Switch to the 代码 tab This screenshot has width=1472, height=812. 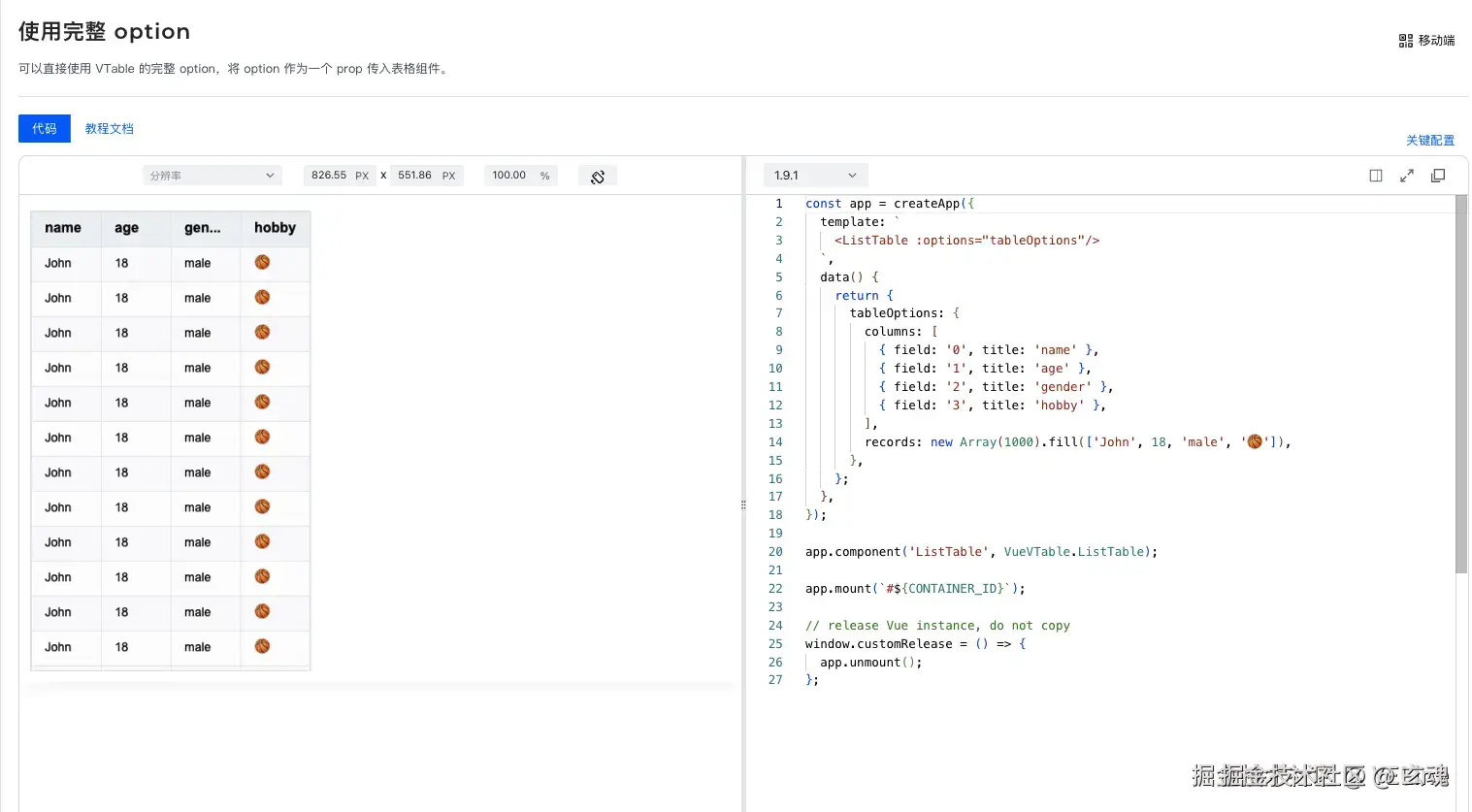pyautogui.click(x=45, y=128)
